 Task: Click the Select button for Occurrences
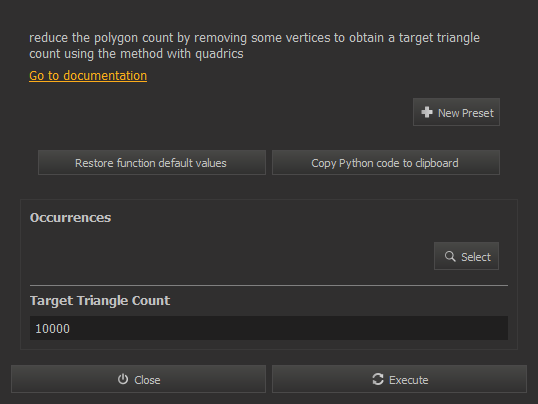pos(466,256)
